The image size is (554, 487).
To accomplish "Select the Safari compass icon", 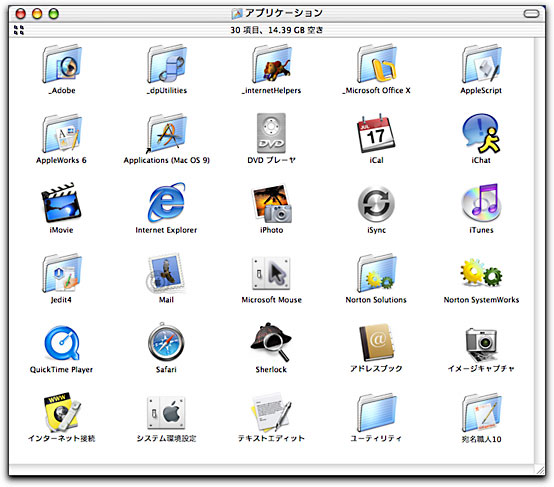I will pyautogui.click(x=166, y=342).
